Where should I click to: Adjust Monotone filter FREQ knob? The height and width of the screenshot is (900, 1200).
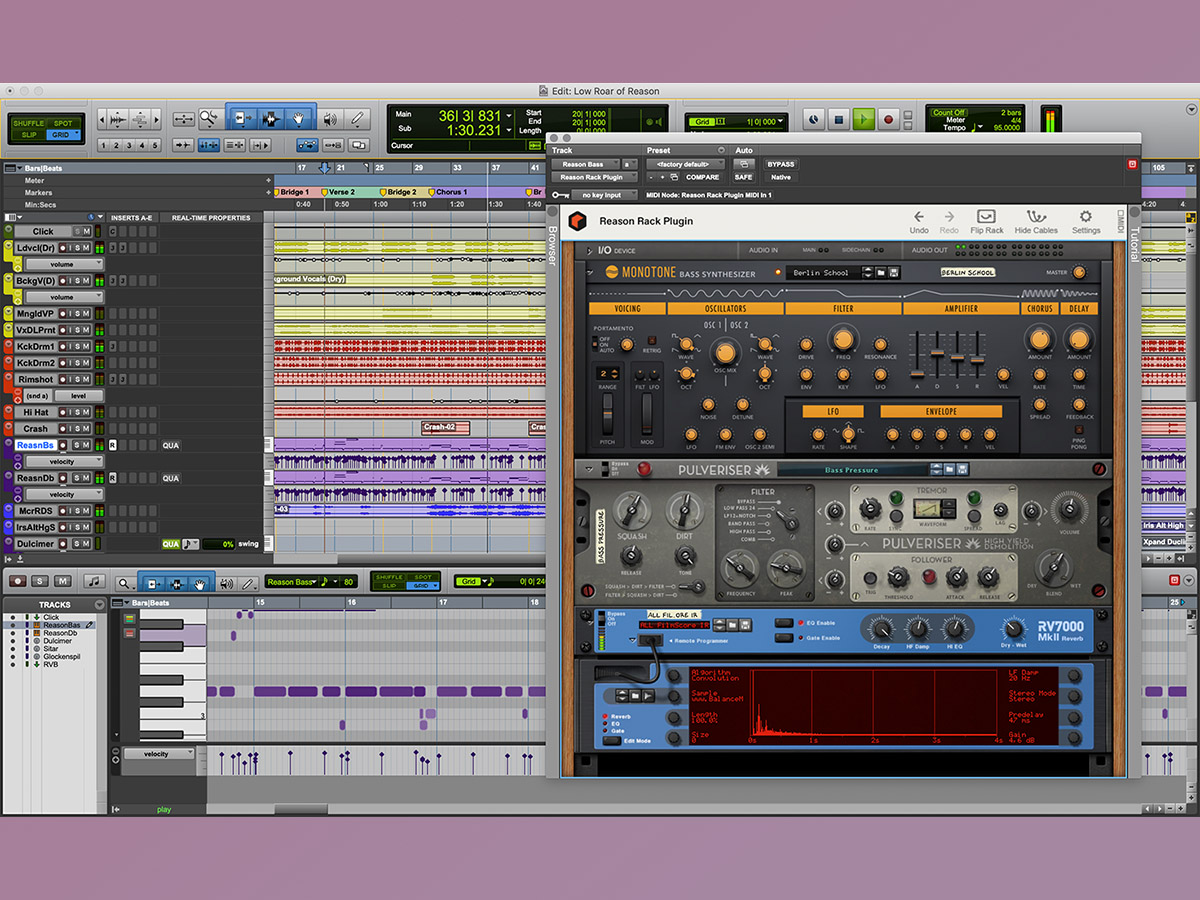pos(843,339)
